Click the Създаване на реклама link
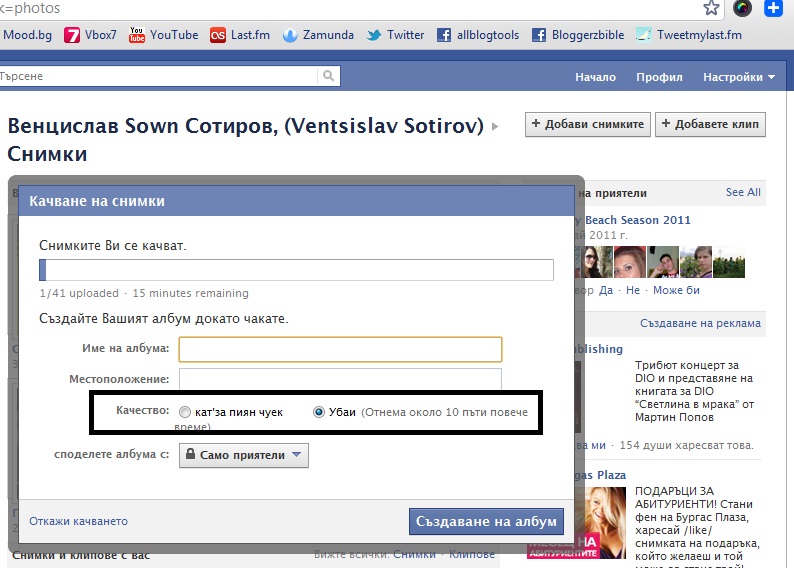The image size is (794, 568). click(700, 323)
